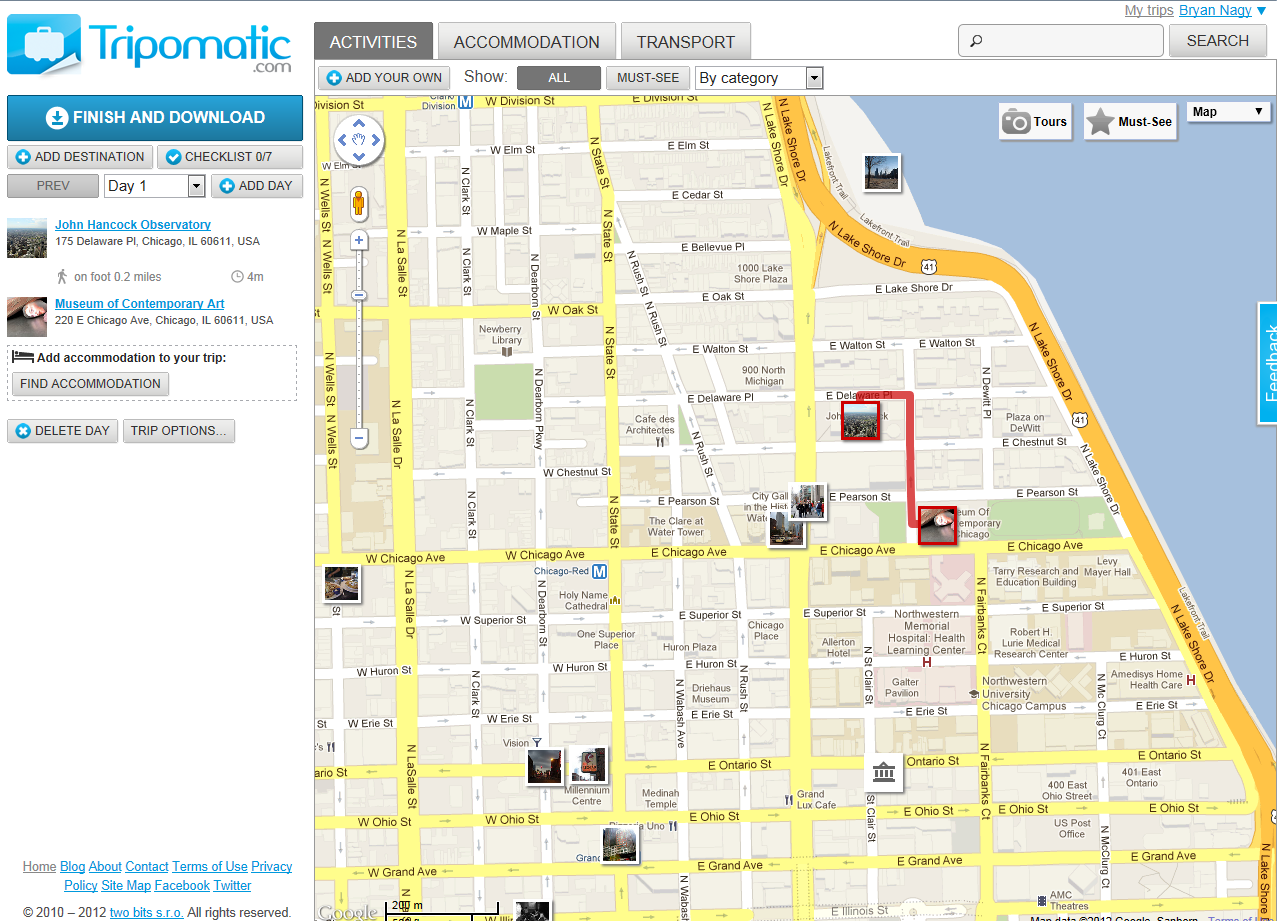Toggle the Tours camera button on map
This screenshot has height=921, width=1277.
point(1035,122)
